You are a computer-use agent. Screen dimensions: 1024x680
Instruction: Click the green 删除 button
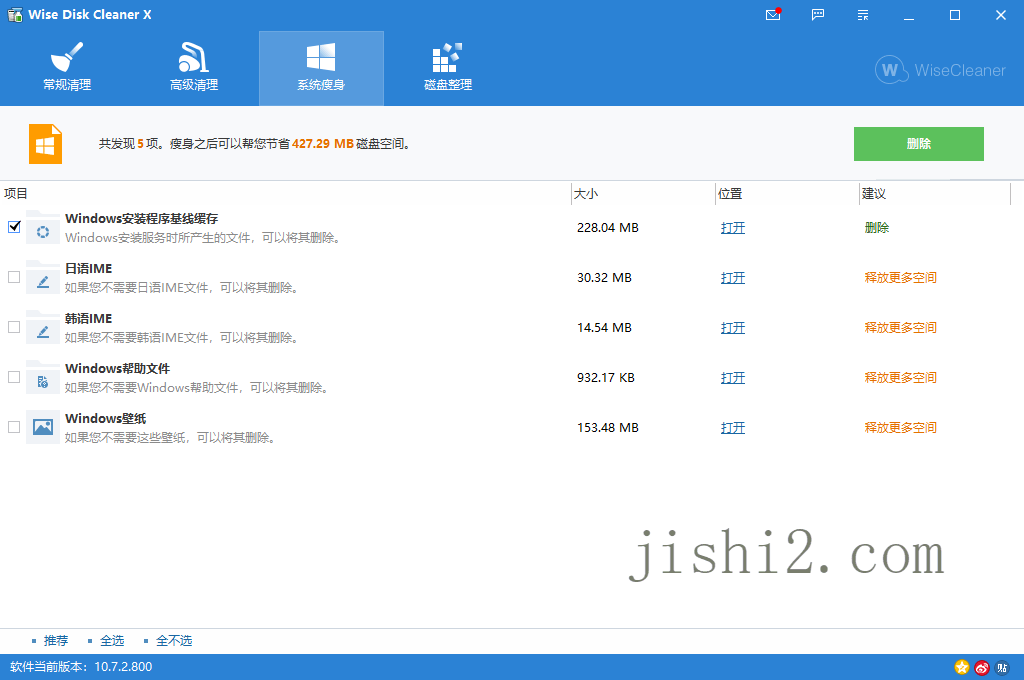[918, 144]
